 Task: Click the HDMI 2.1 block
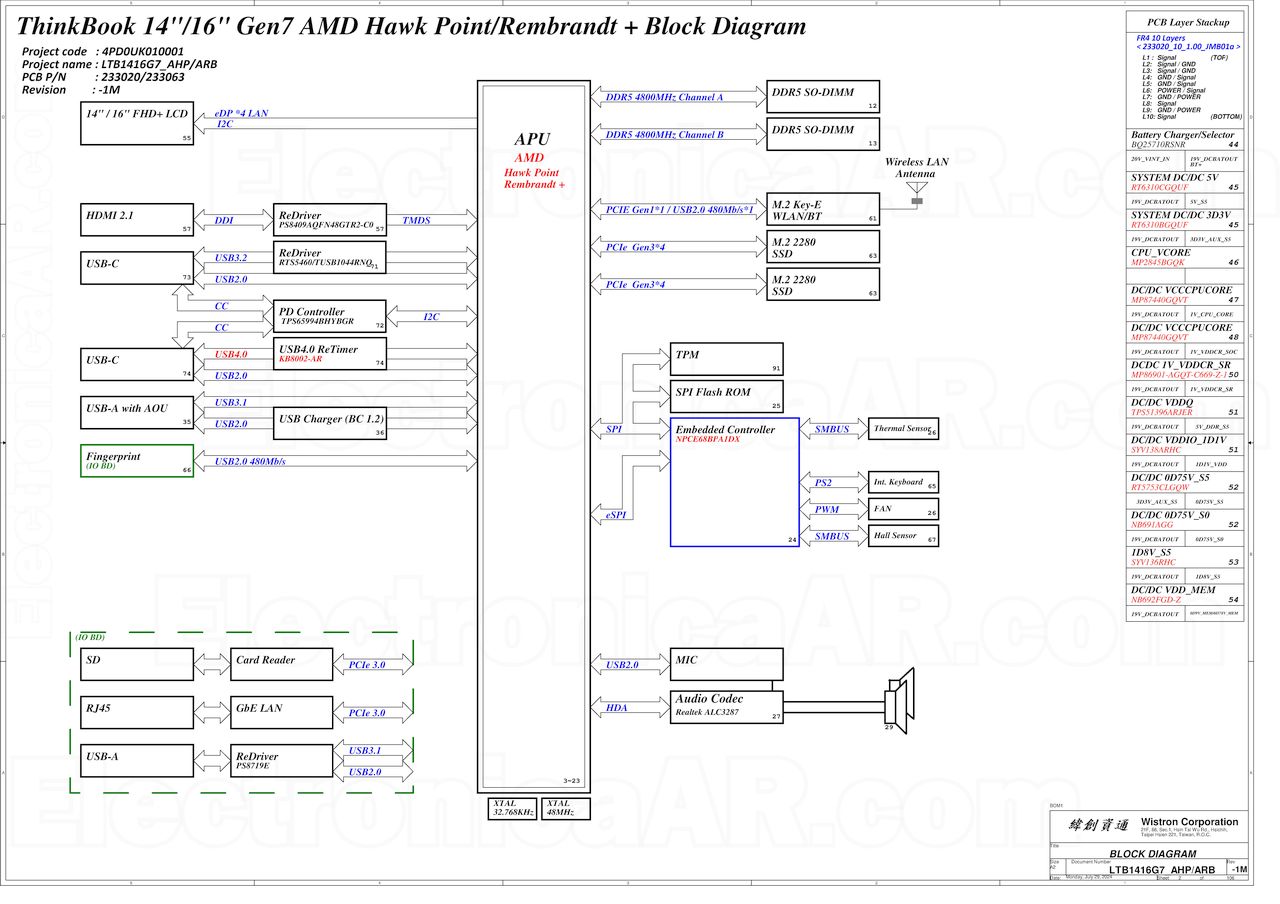(x=137, y=221)
